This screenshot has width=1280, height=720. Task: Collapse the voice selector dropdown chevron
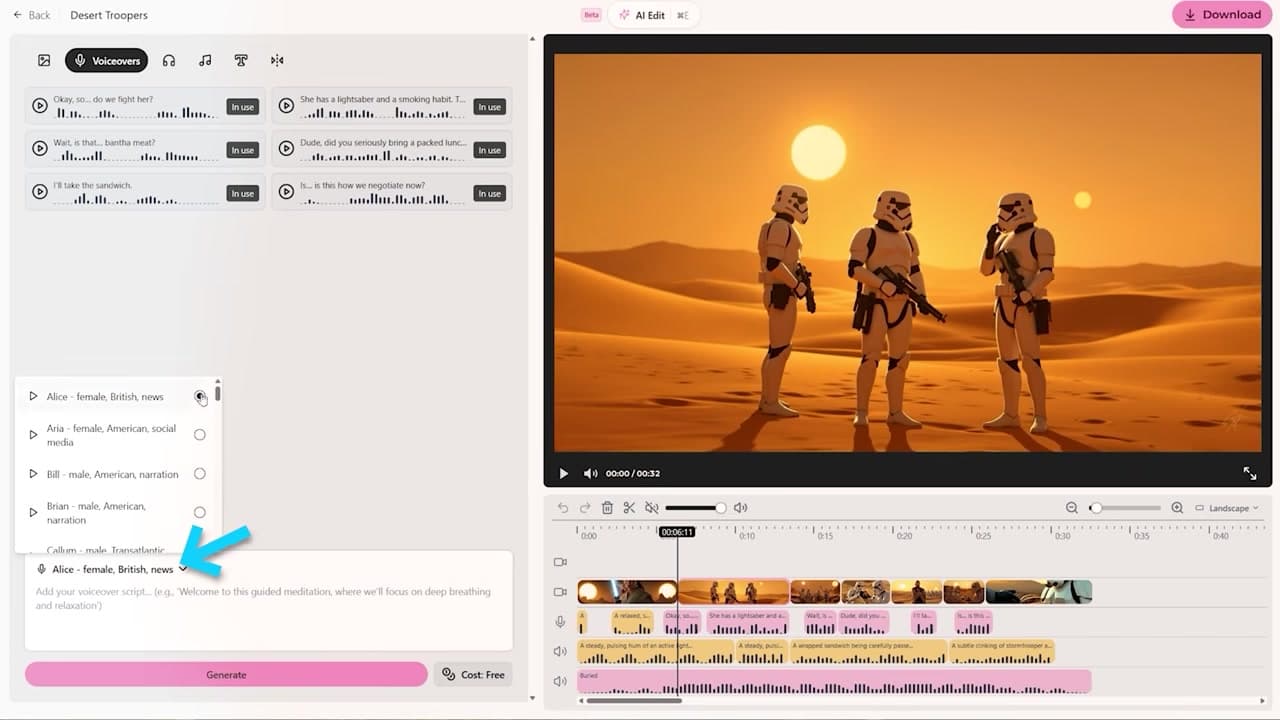click(183, 569)
